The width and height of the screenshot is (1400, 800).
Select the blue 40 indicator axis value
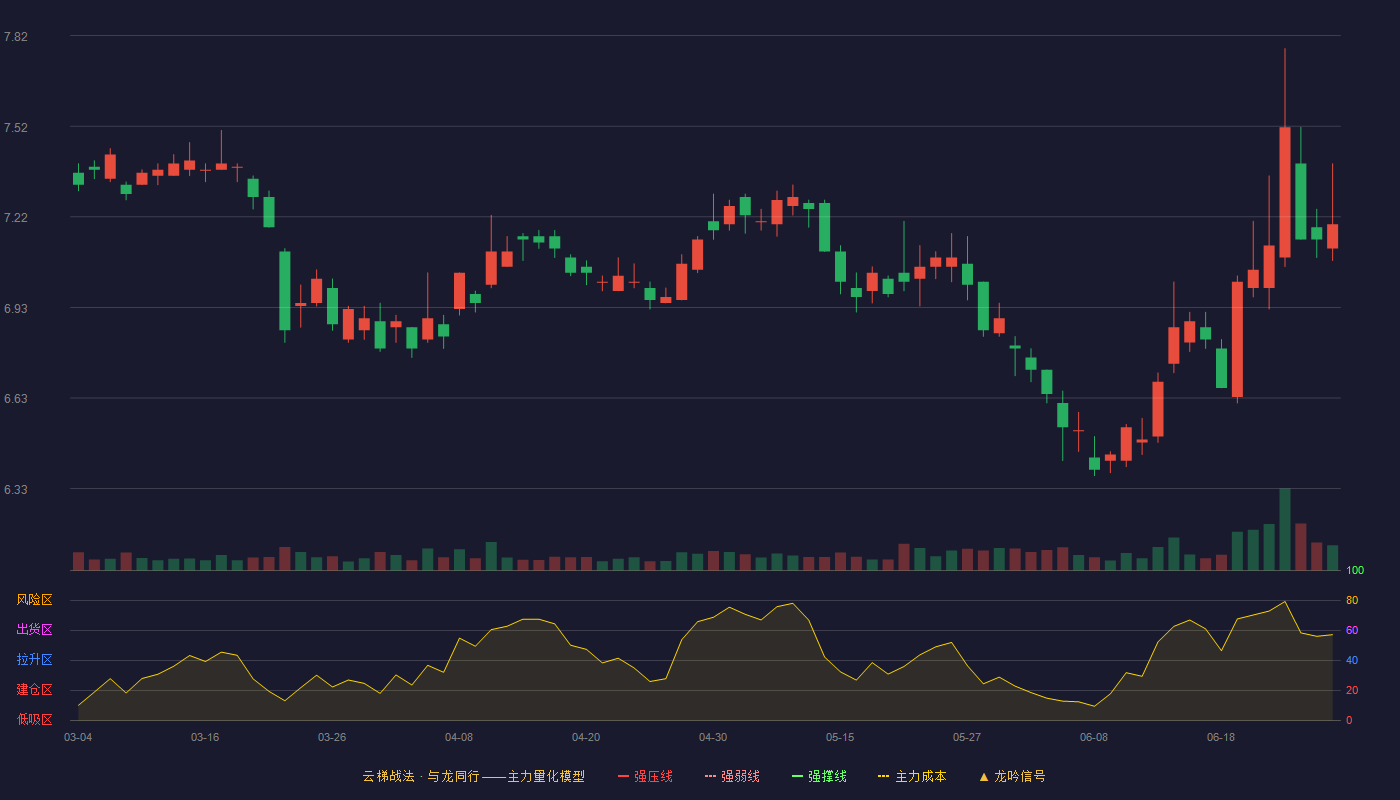tap(1352, 661)
